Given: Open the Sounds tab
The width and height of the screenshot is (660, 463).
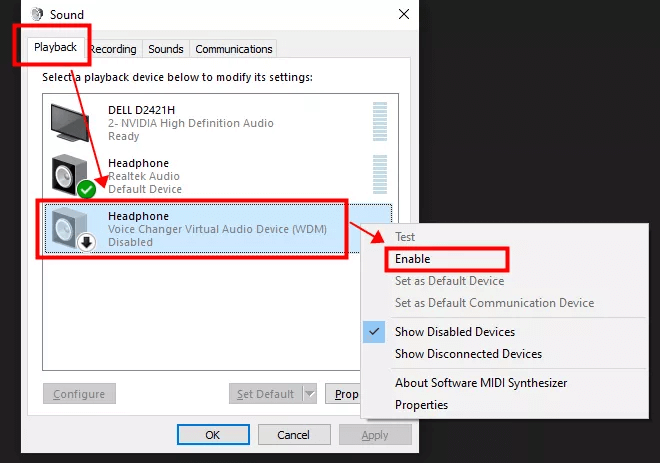Looking at the screenshot, I should (166, 49).
